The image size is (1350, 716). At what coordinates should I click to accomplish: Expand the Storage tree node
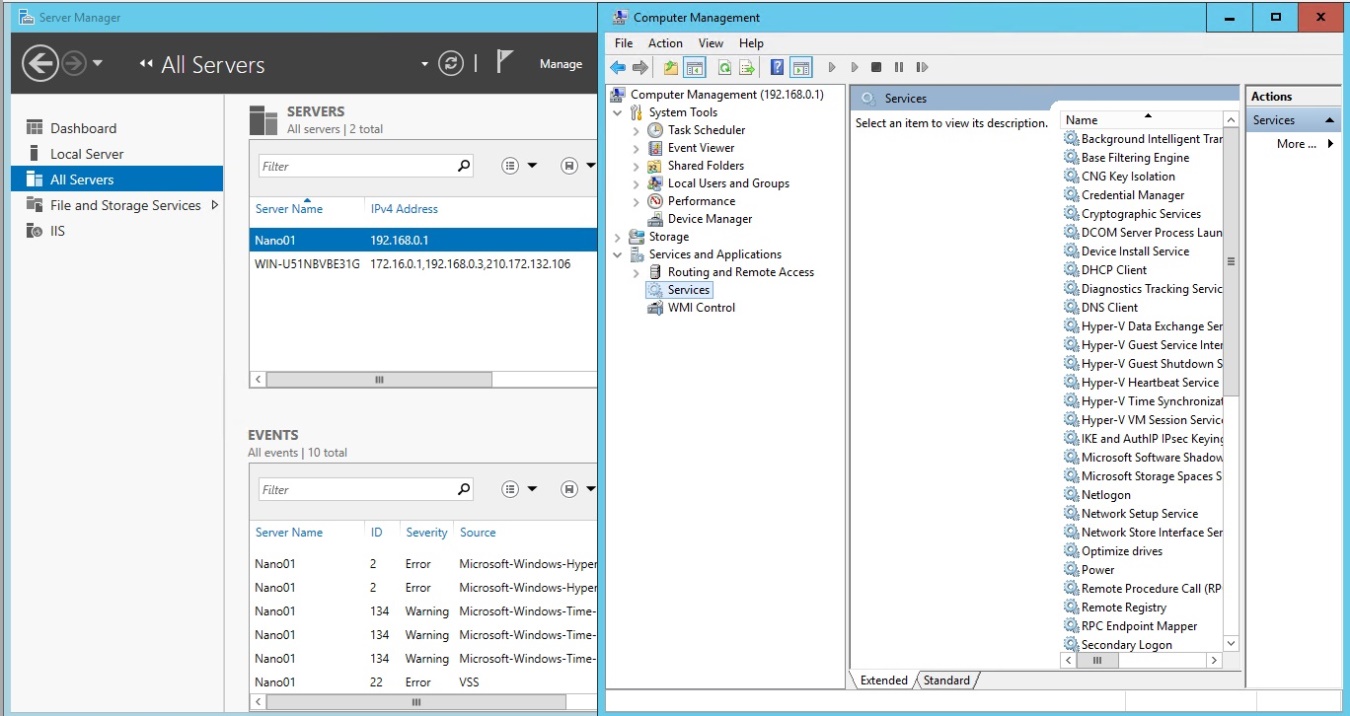pos(618,237)
